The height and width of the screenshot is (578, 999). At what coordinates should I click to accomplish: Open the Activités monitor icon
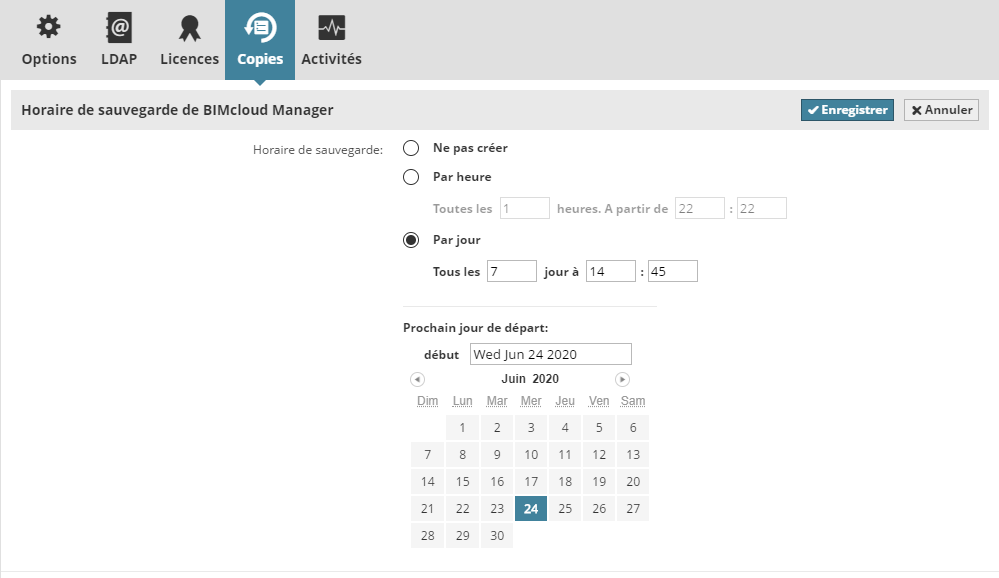331,28
